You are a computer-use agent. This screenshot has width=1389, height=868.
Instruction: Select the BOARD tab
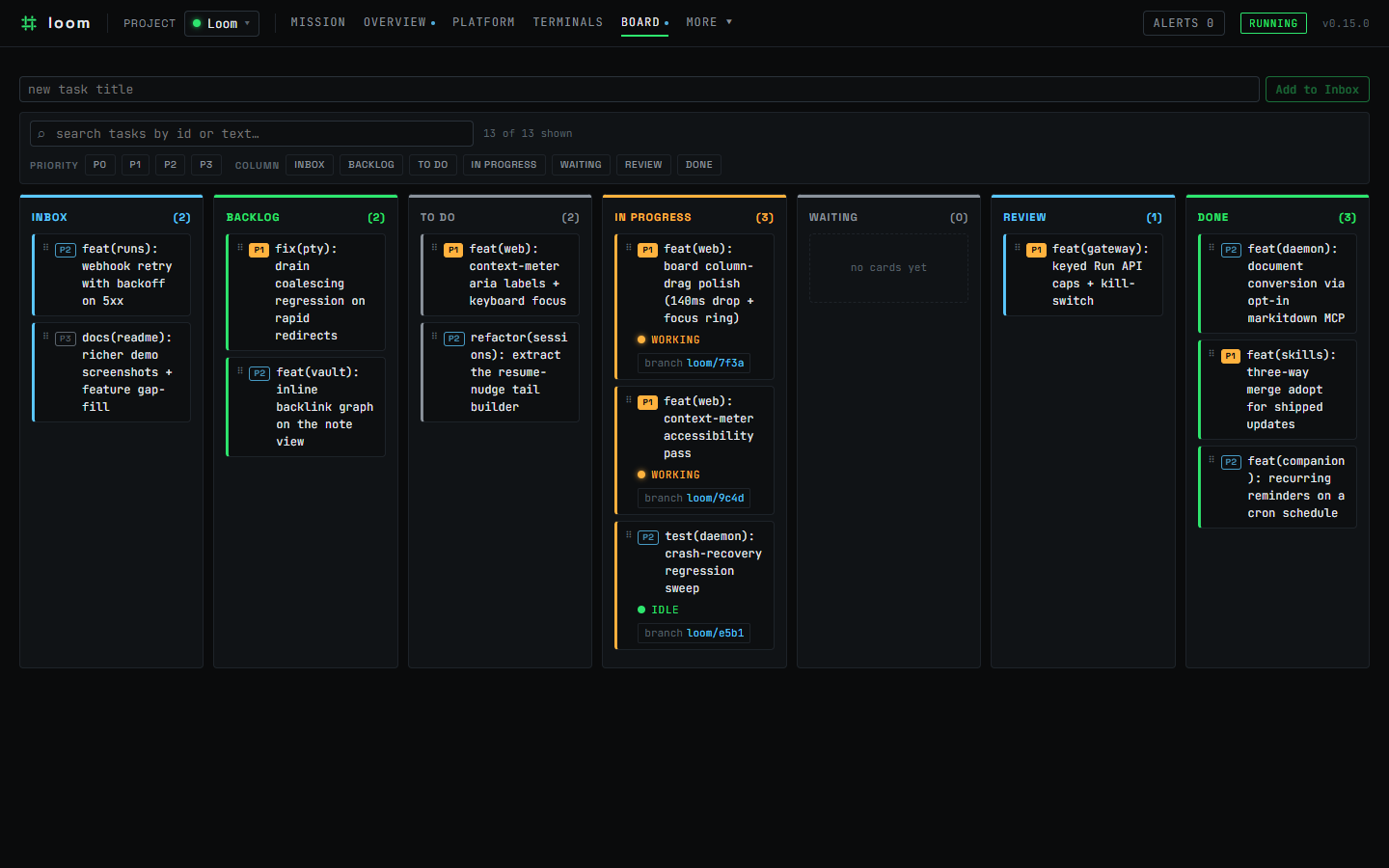coord(644,22)
